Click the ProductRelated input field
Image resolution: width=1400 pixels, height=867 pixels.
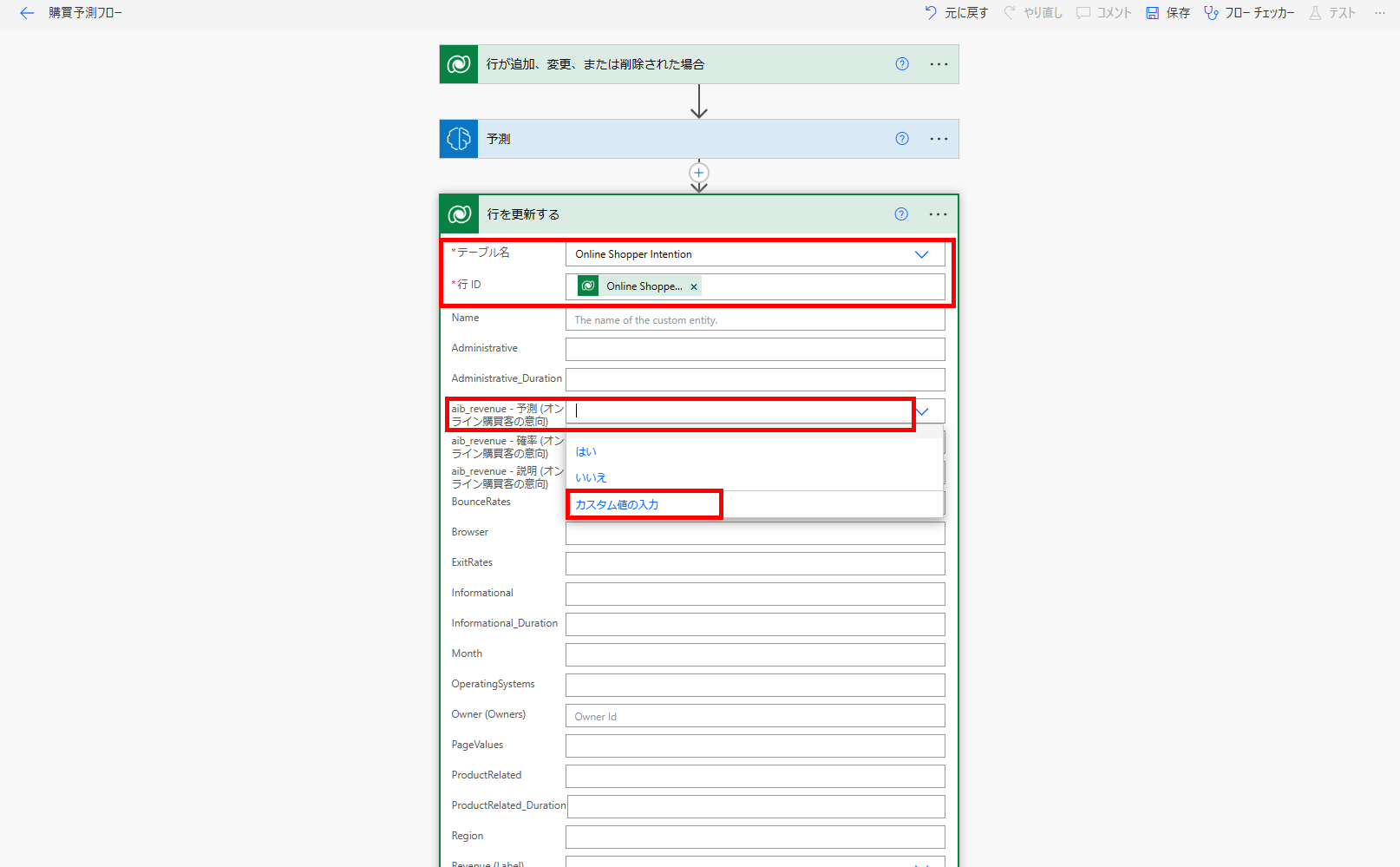[x=756, y=776]
